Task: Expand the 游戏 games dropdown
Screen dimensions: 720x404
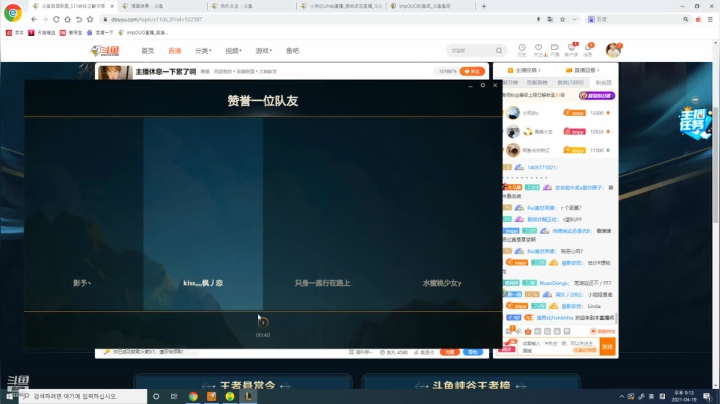Action: (x=264, y=50)
